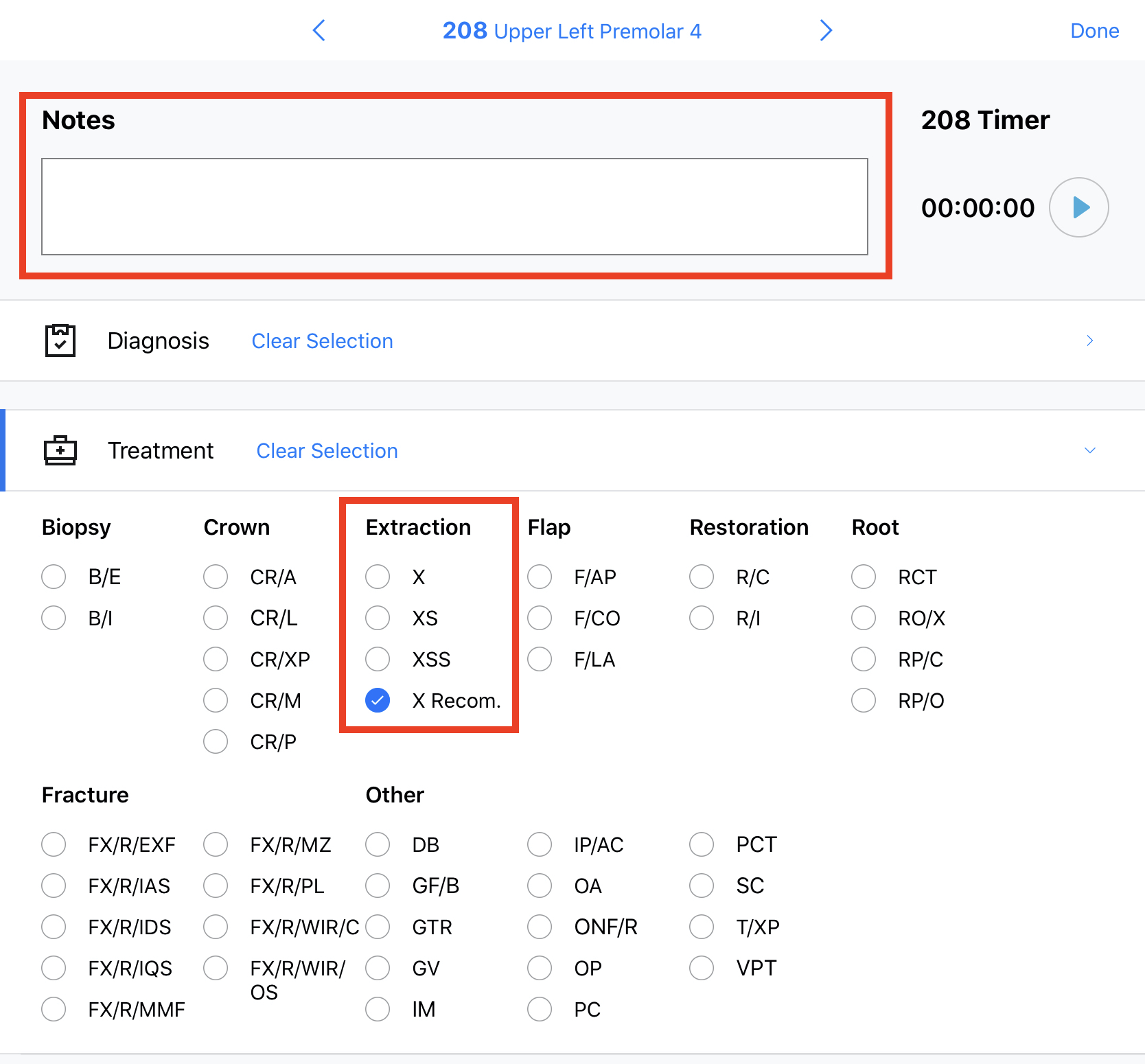This screenshot has height=1064, width=1145.
Task: Start the 208 Timer play button
Action: [1078, 207]
